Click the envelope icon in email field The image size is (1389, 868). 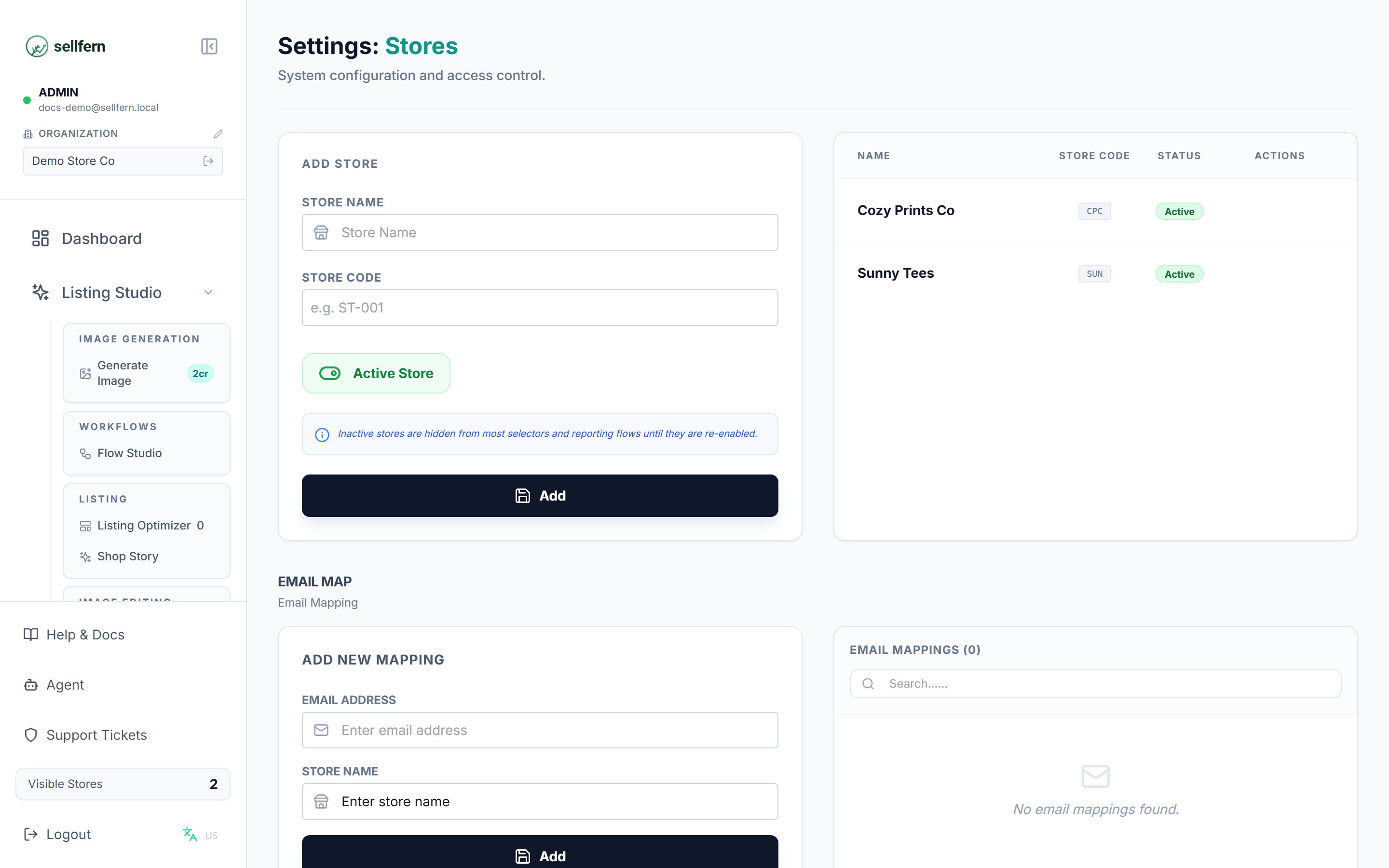point(321,730)
